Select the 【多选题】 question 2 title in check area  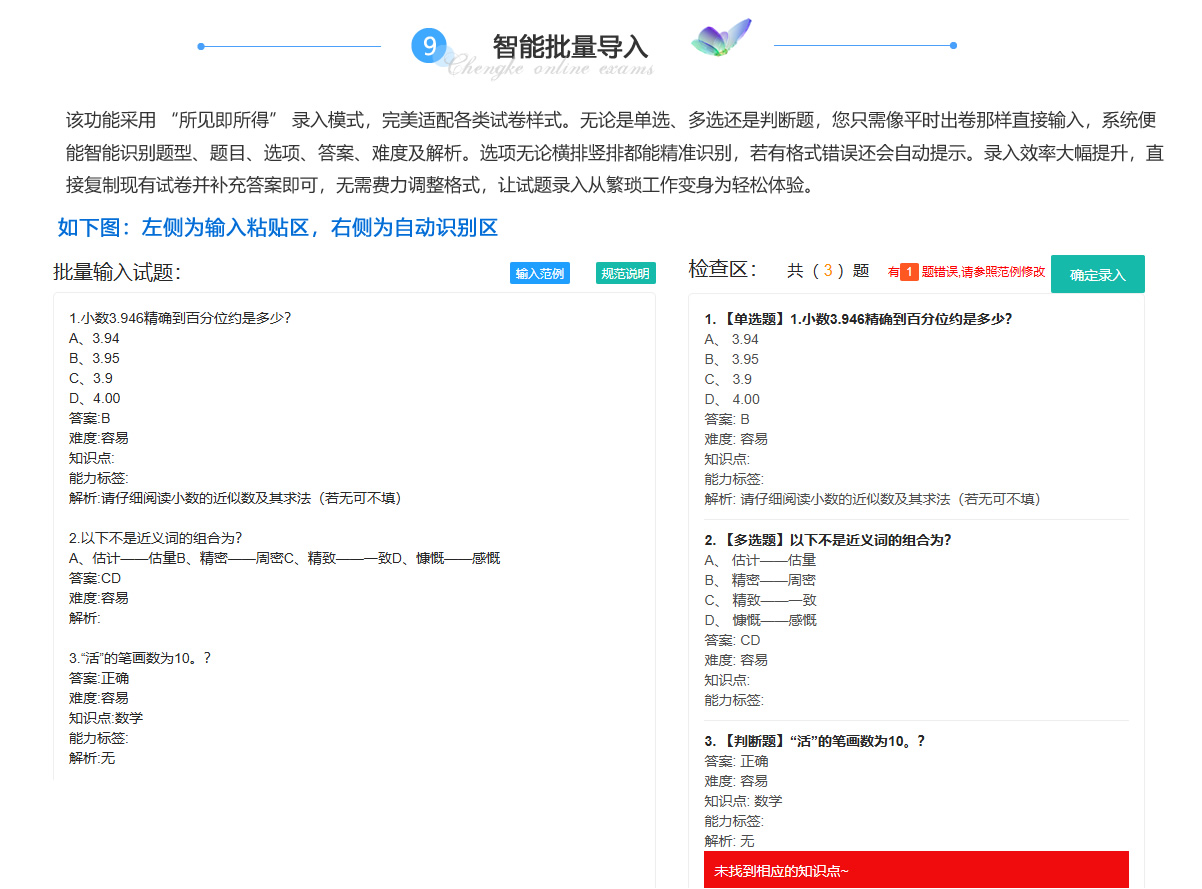[827, 540]
